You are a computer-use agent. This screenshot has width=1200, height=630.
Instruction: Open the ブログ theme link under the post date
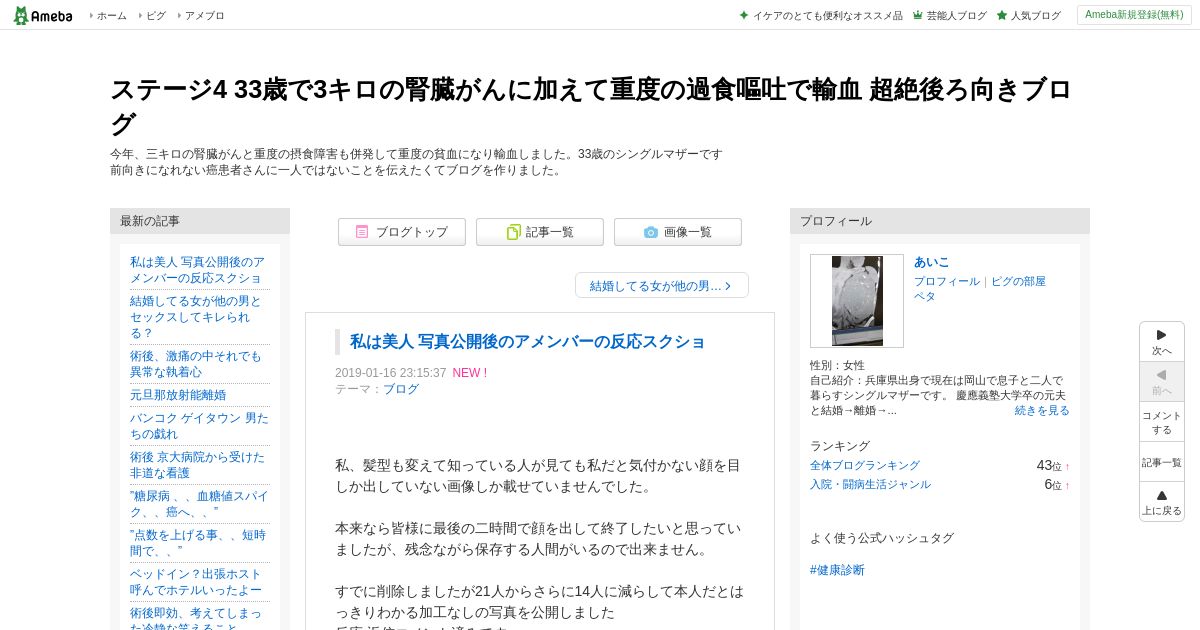click(x=401, y=389)
